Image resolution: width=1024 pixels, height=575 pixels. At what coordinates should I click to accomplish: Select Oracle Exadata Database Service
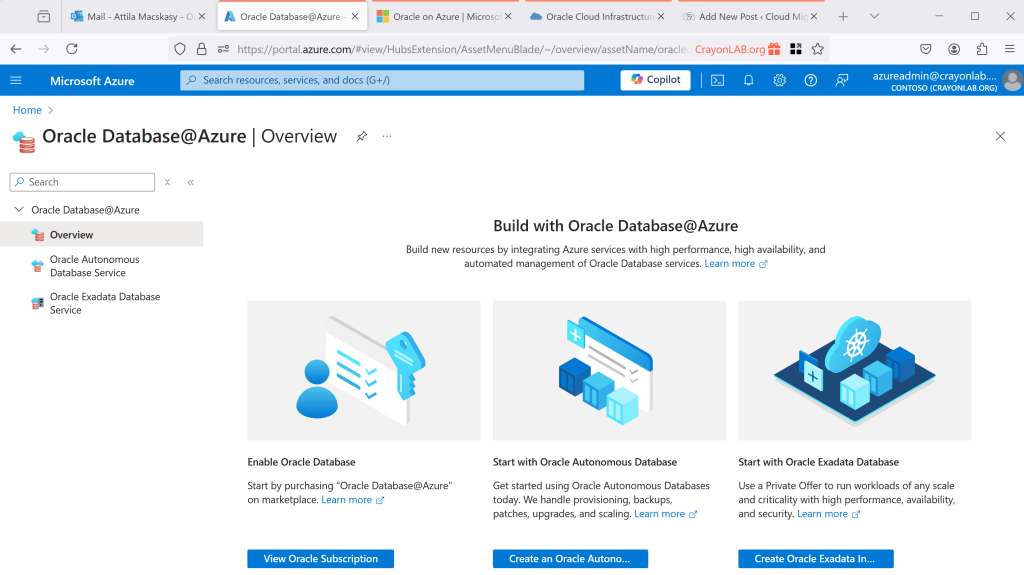pos(104,303)
